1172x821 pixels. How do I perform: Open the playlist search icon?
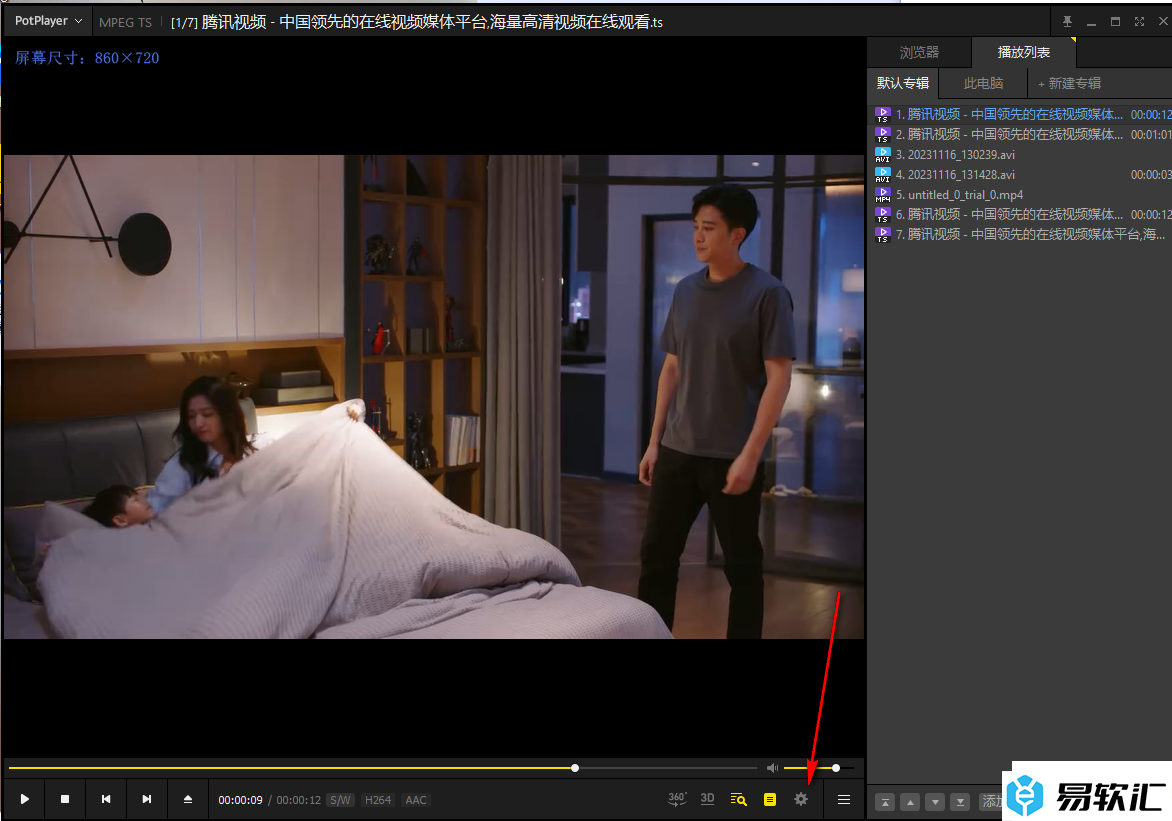pos(738,799)
